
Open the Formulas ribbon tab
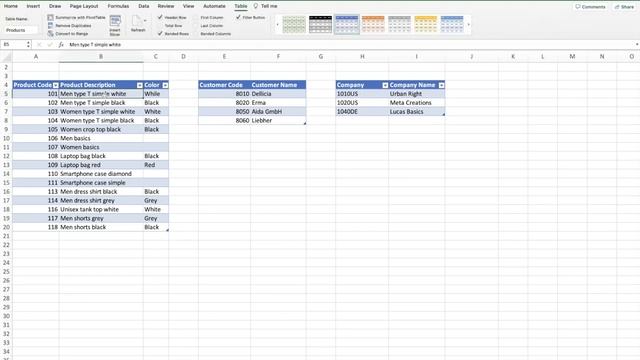(x=118, y=6)
